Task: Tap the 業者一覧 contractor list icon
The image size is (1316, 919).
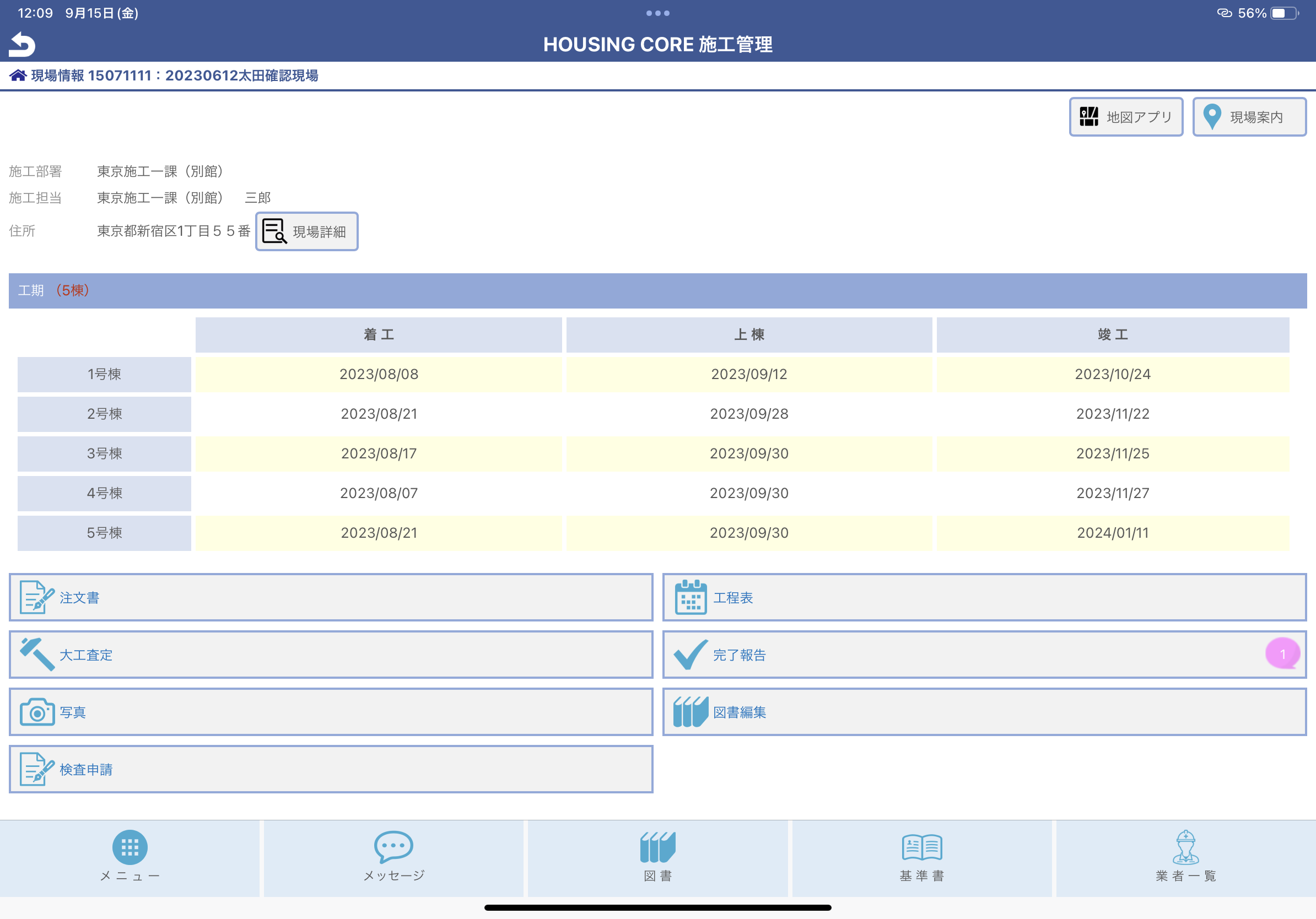Action: pos(1184,847)
